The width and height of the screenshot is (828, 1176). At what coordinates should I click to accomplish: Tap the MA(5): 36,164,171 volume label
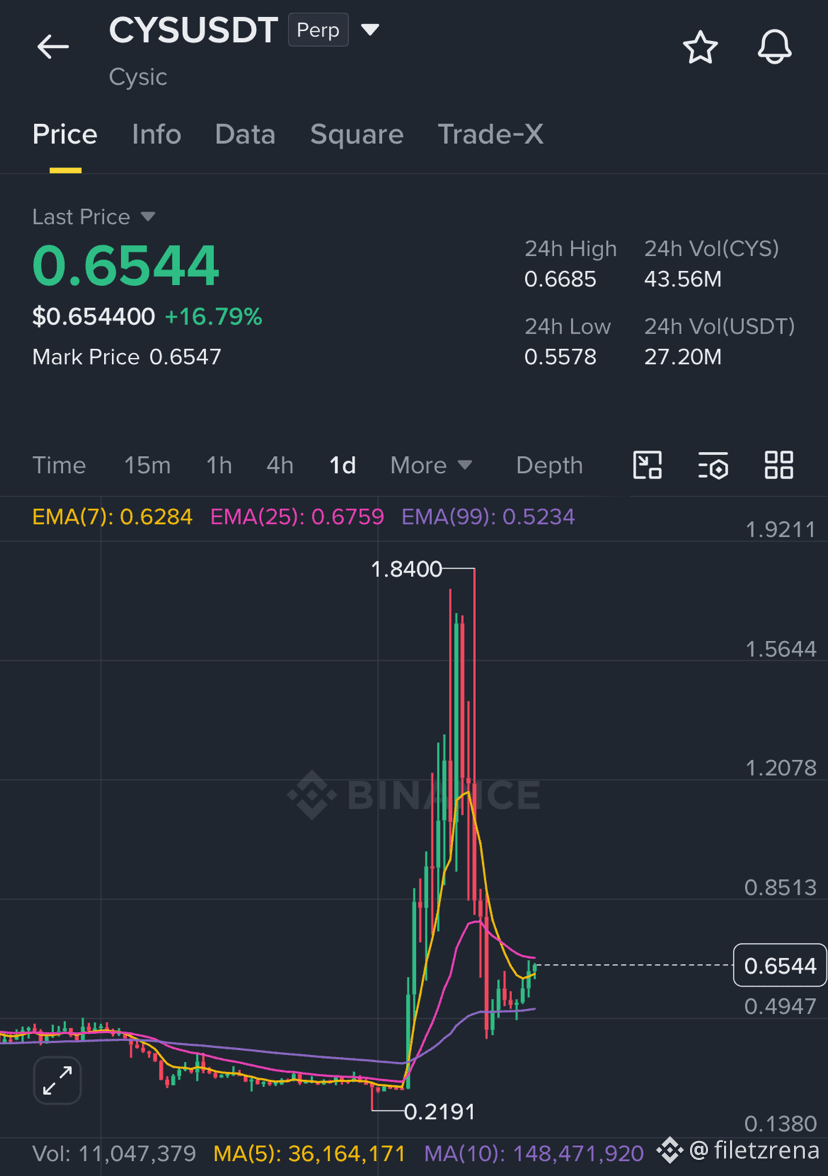click(x=309, y=1154)
